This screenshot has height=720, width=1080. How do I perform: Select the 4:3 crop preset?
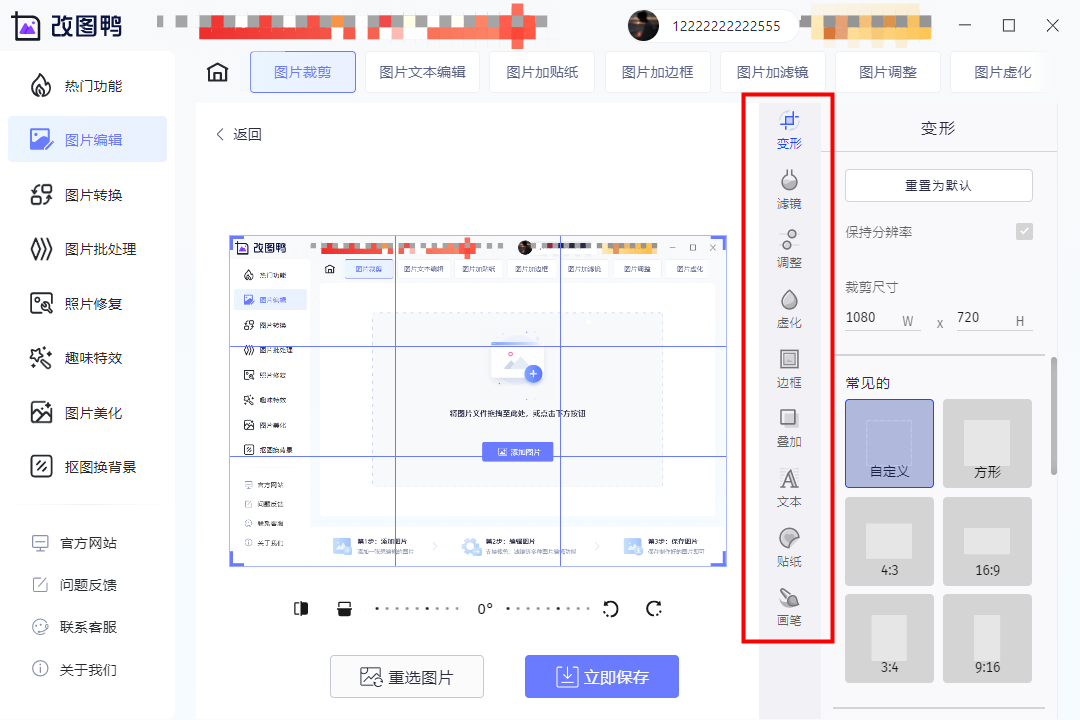click(x=889, y=542)
